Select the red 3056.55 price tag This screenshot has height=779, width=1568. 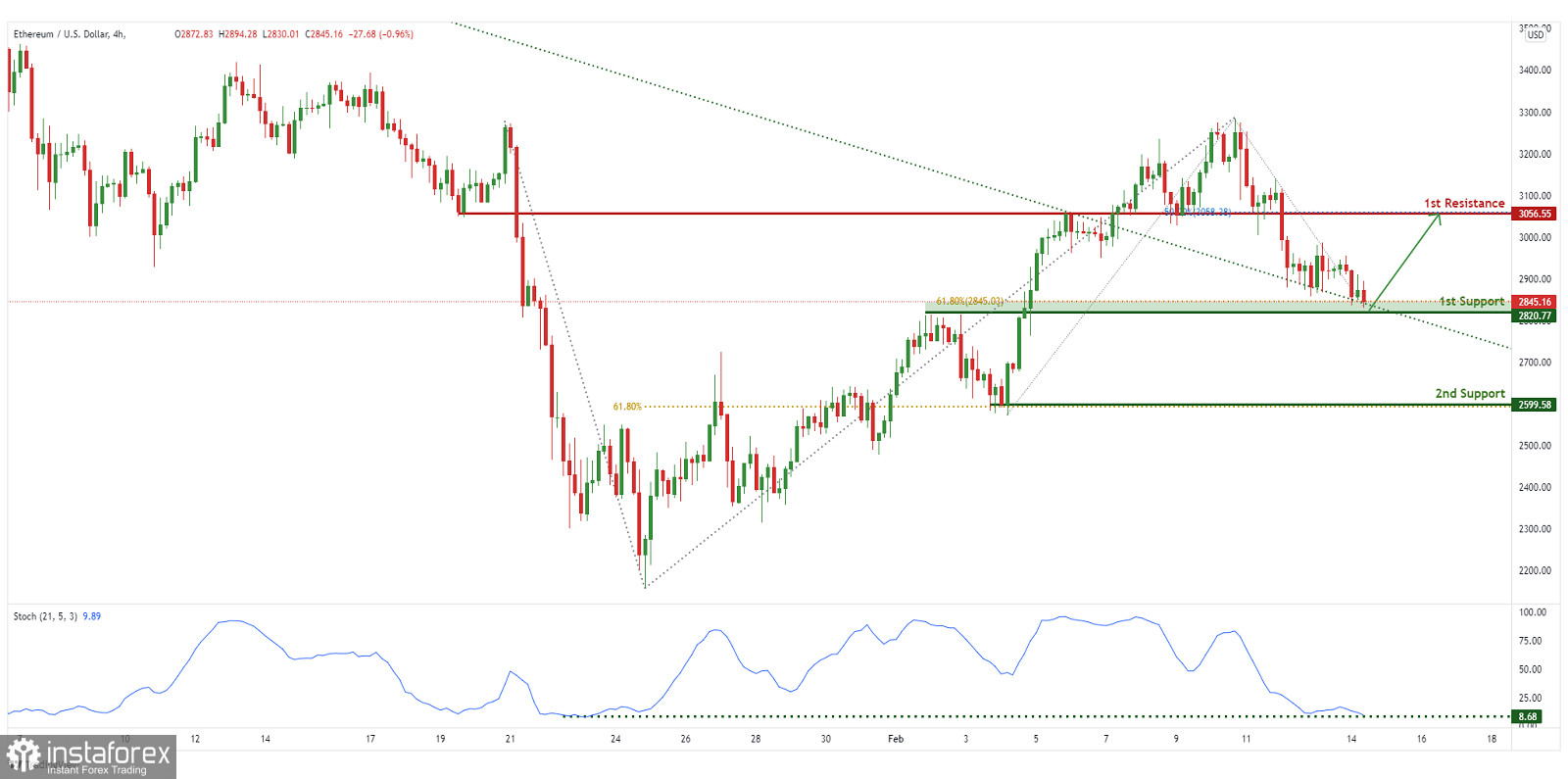pos(1534,214)
